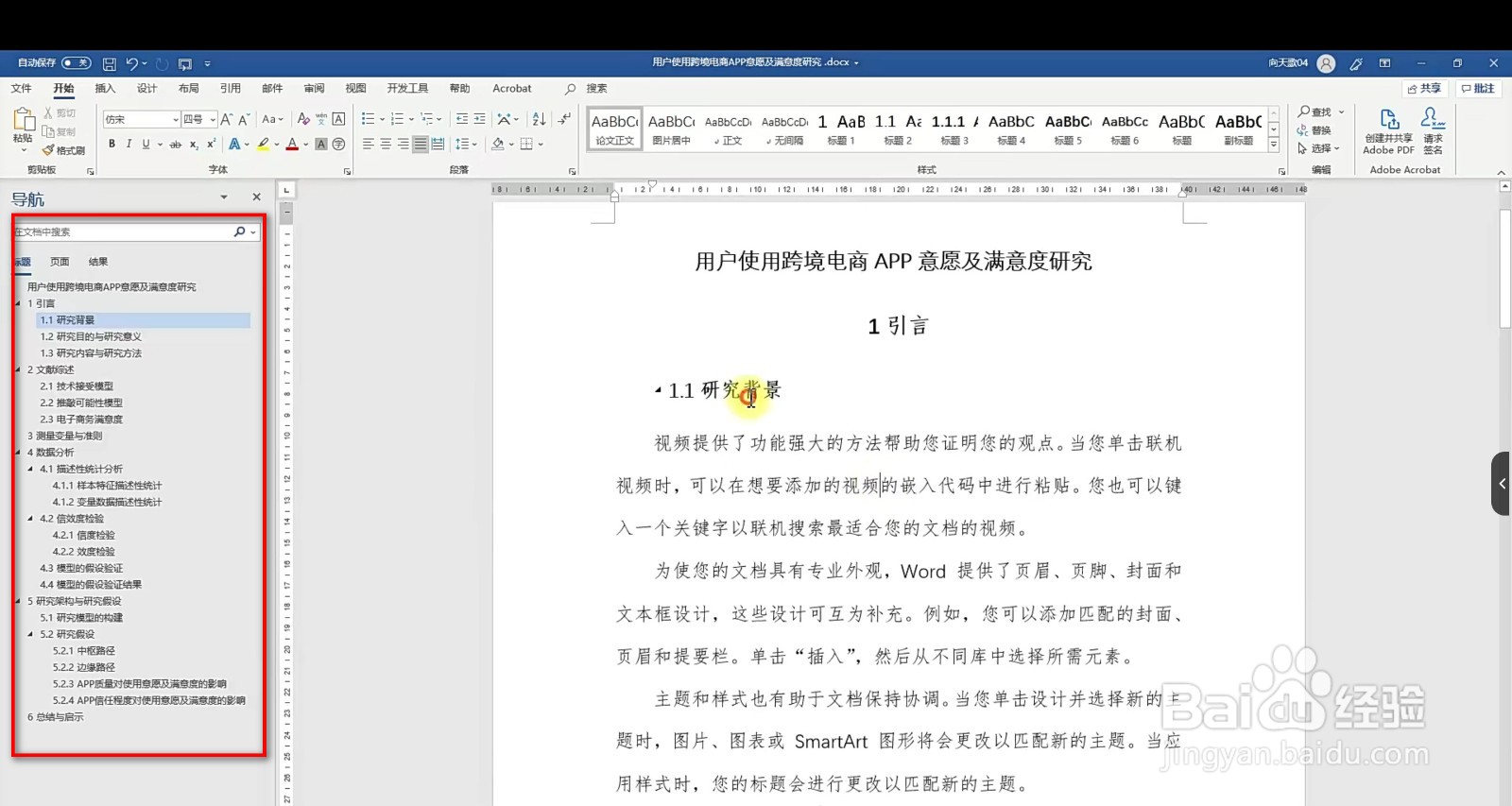Click the Paste (粘贴) clipboard icon
Screen dimensions: 1512x806
click(x=23, y=119)
